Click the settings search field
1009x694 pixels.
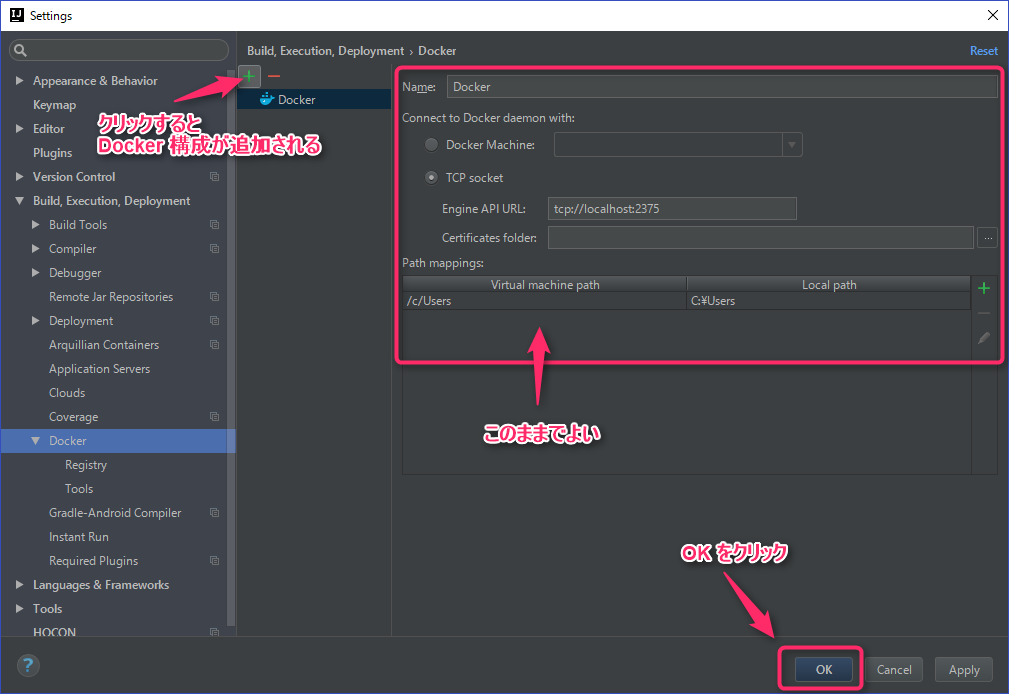pyautogui.click(x=119, y=50)
